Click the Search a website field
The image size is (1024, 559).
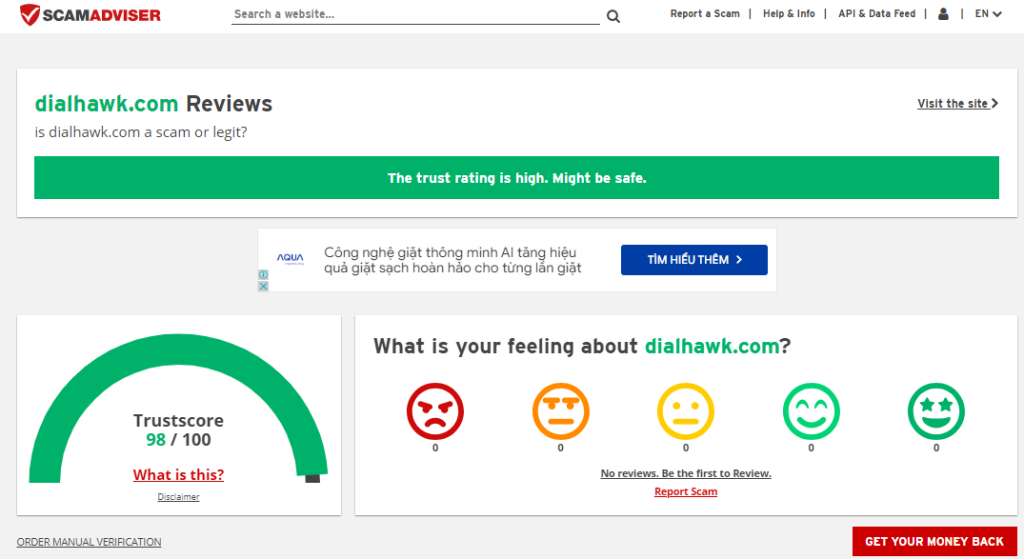(x=415, y=14)
